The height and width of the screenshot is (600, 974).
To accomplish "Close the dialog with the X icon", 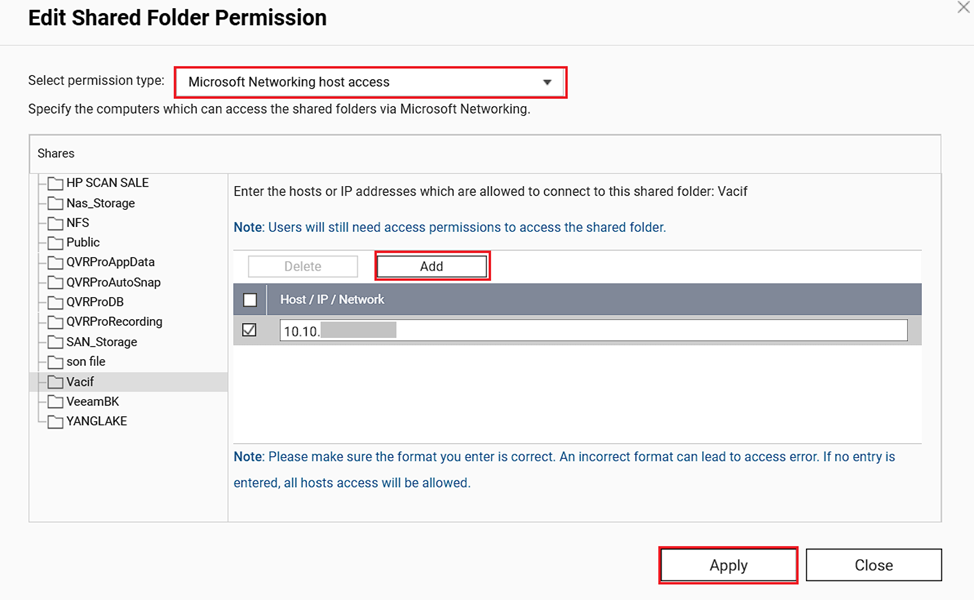I will pos(964,7).
